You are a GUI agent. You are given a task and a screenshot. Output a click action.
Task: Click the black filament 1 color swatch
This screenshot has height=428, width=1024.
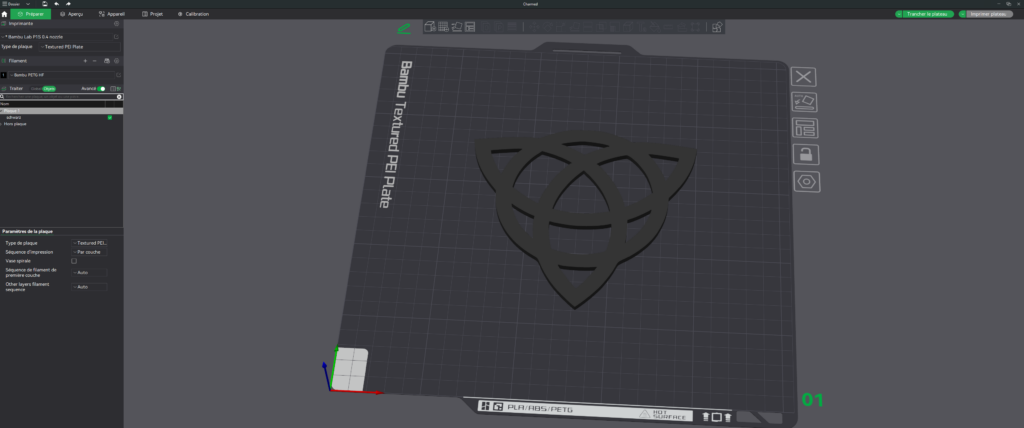point(3,75)
